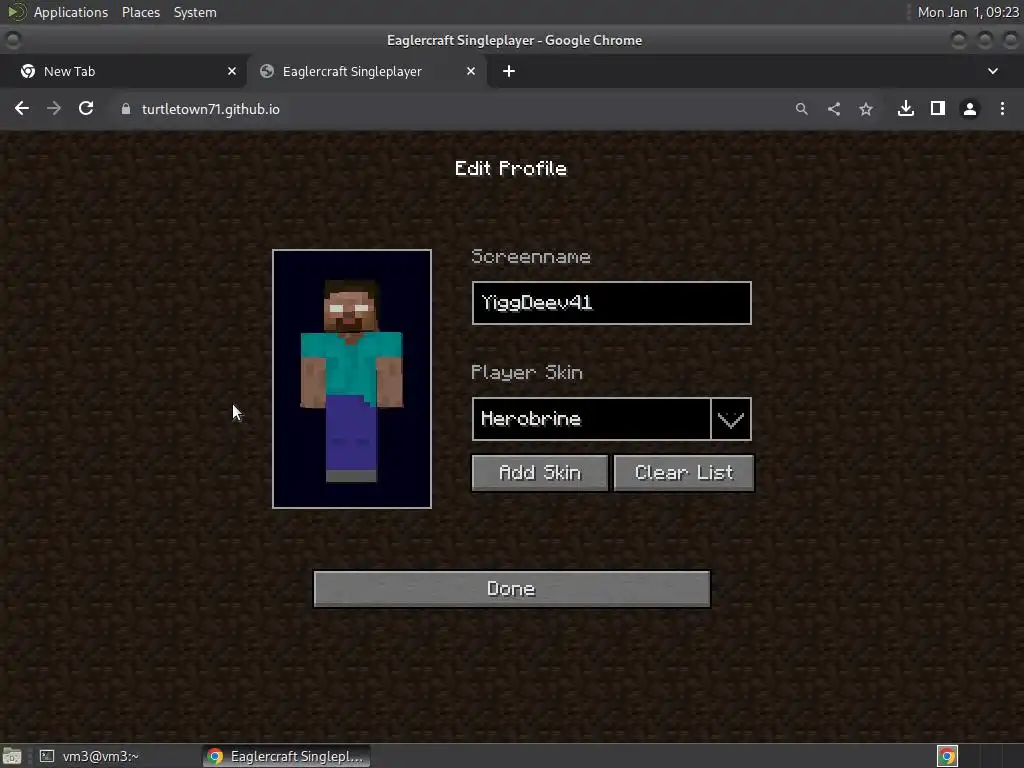Viewport: 1024px width, 768px height.
Task: Click the zoom search icon in address bar
Action: pos(801,109)
